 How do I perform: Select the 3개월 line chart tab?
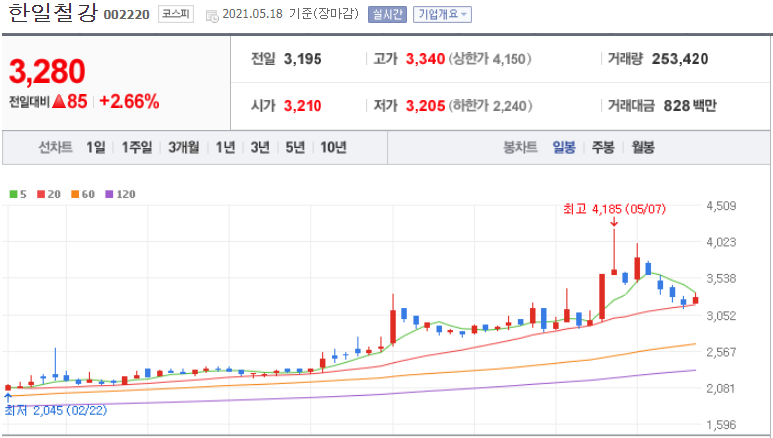(x=184, y=147)
